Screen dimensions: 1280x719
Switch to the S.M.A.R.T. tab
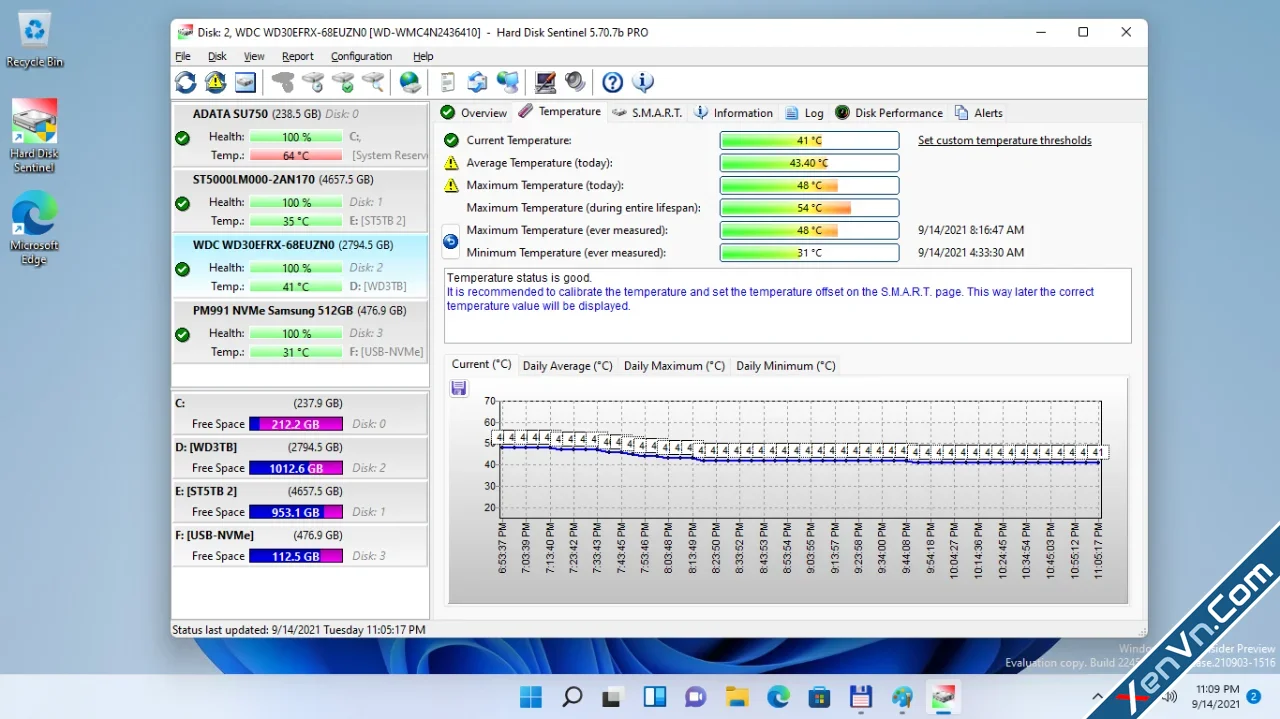[x=647, y=113]
